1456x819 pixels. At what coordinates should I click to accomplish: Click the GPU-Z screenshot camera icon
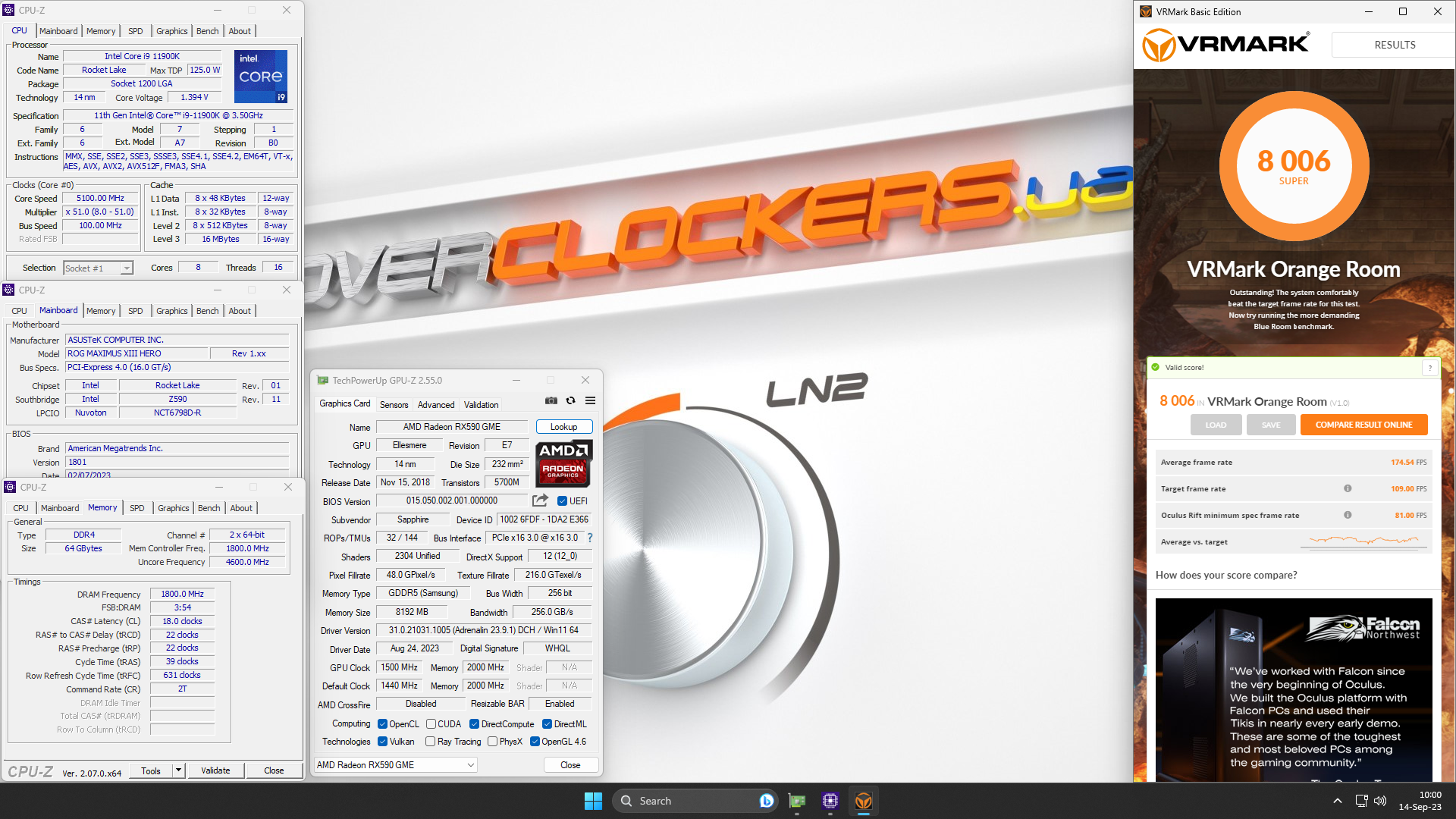(x=551, y=400)
